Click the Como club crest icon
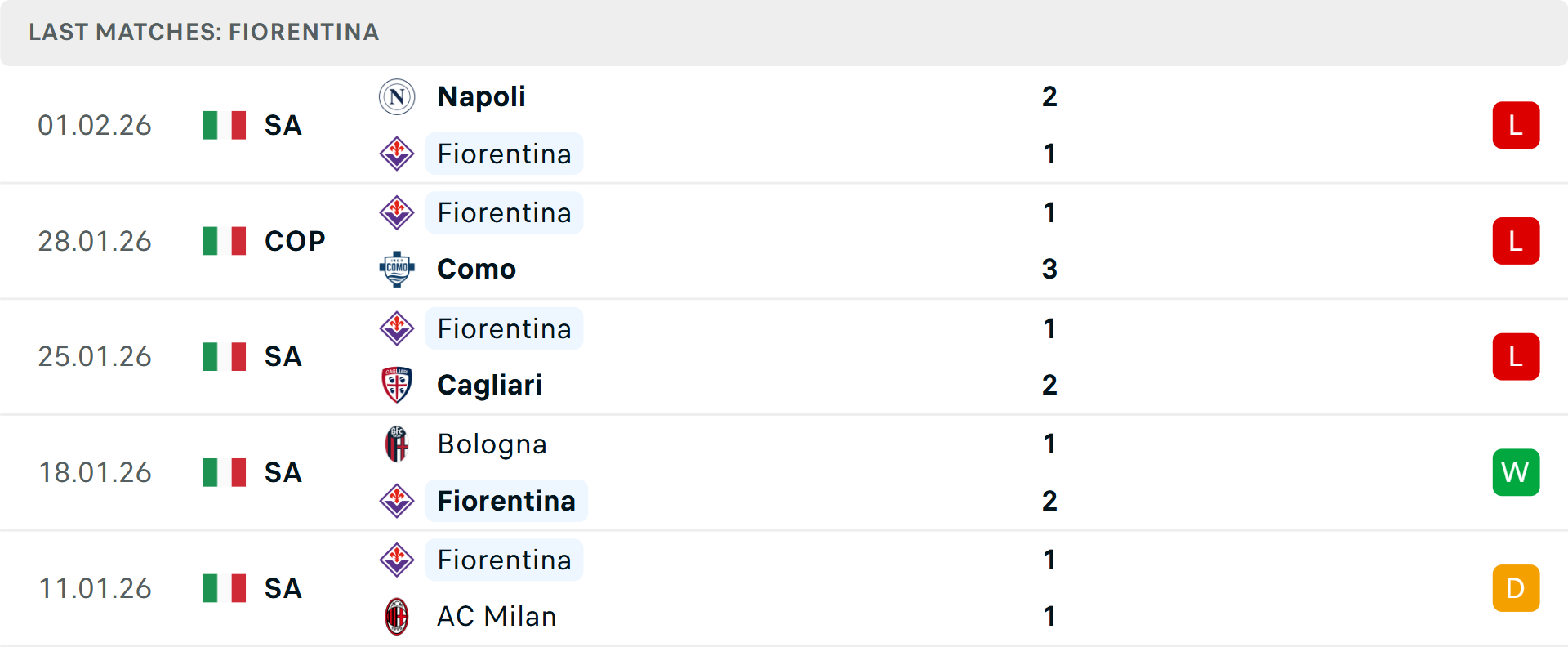This screenshot has height=647, width=1568. coord(397,269)
